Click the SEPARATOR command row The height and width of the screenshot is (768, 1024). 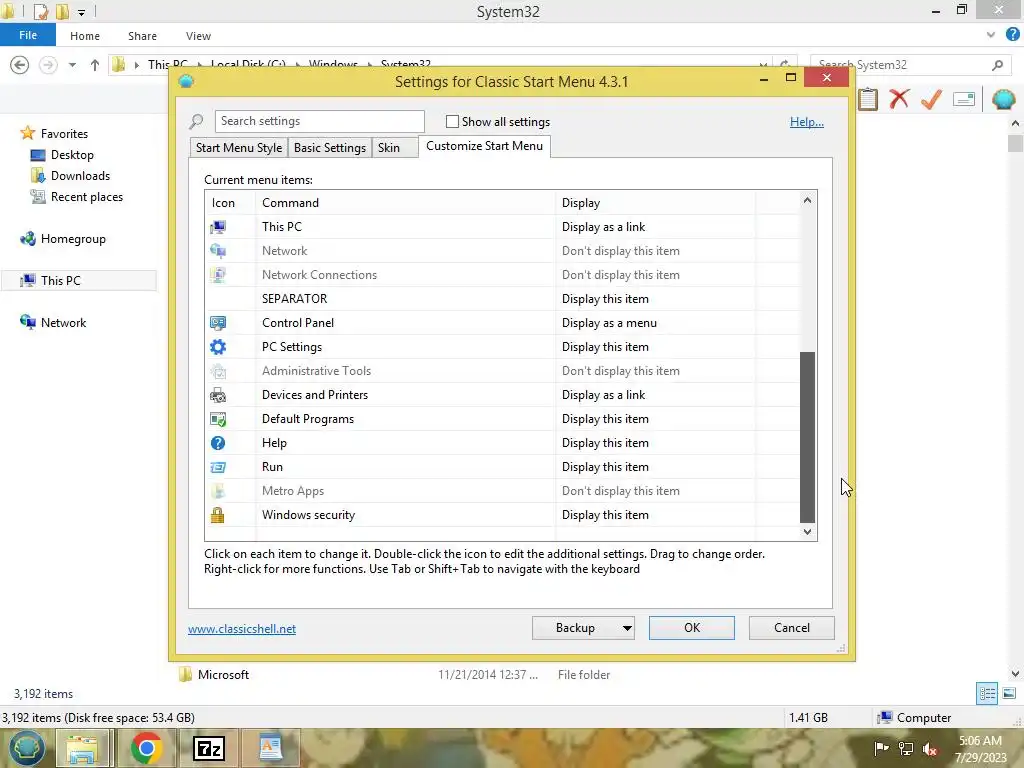[x=405, y=299]
